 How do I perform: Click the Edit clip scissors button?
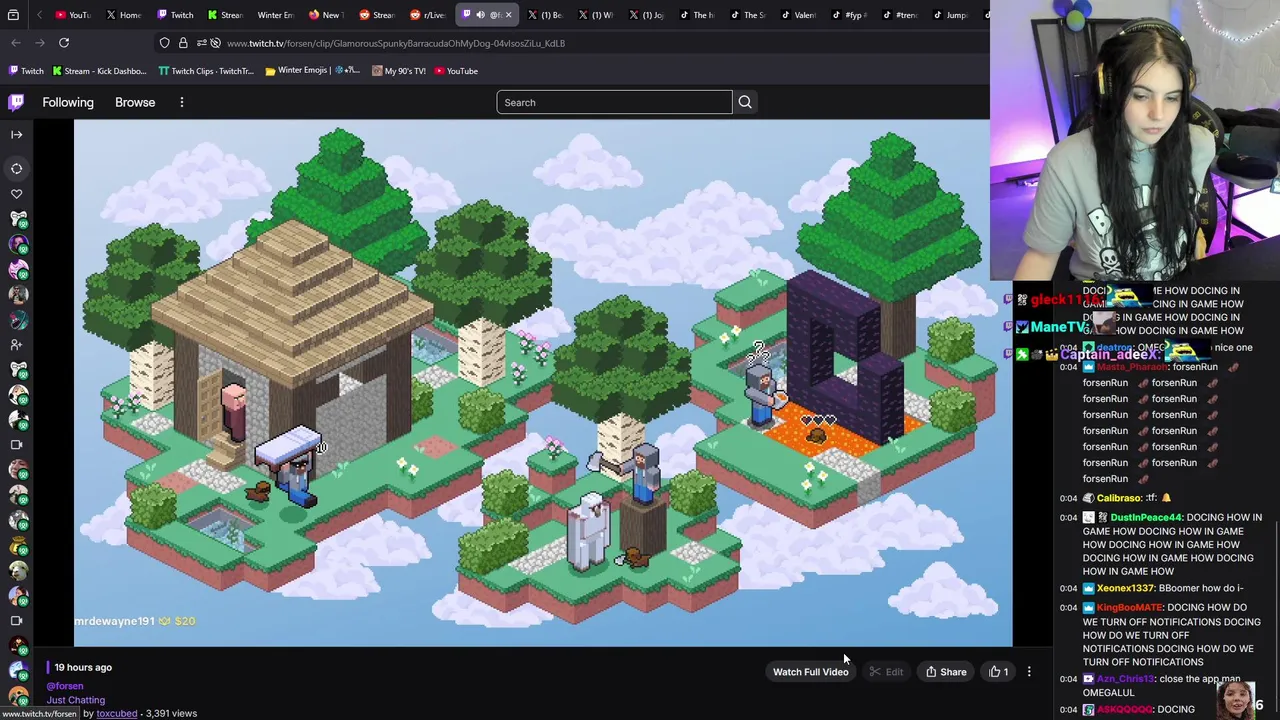coord(886,672)
